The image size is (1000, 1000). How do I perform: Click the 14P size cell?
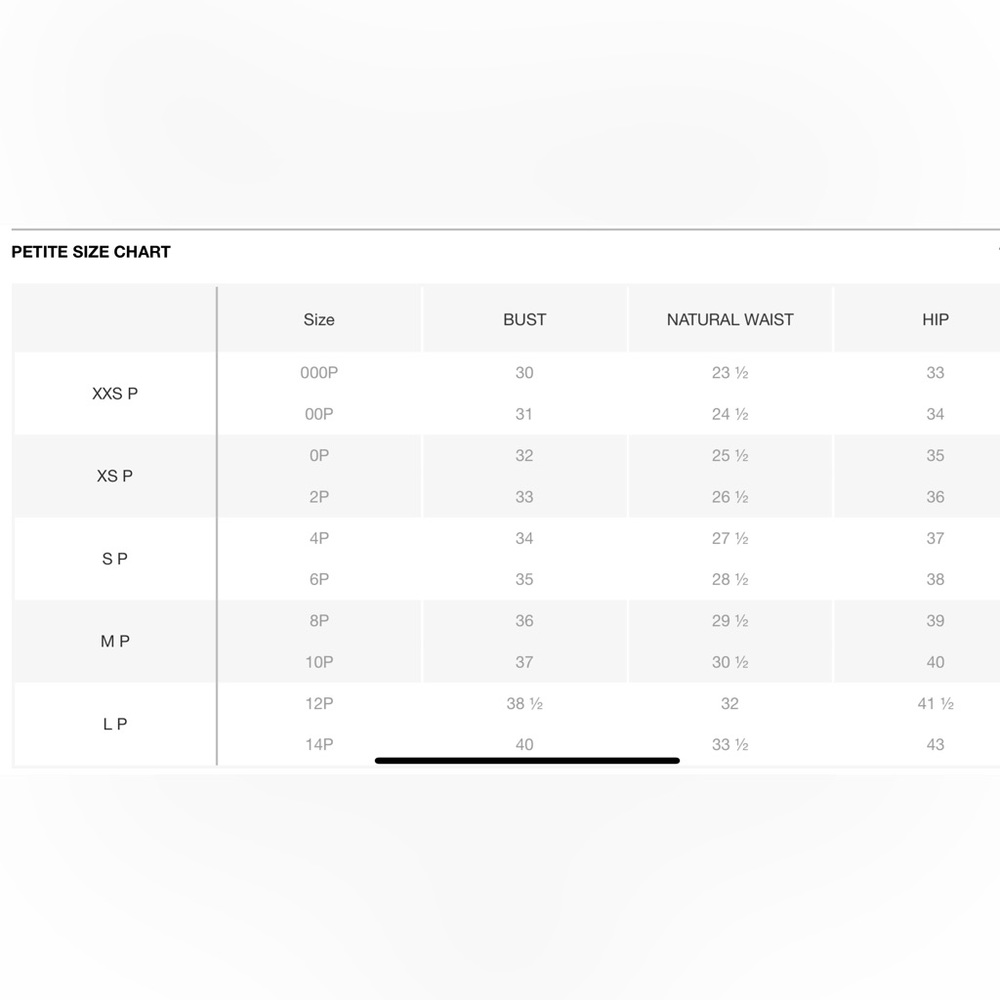click(319, 744)
